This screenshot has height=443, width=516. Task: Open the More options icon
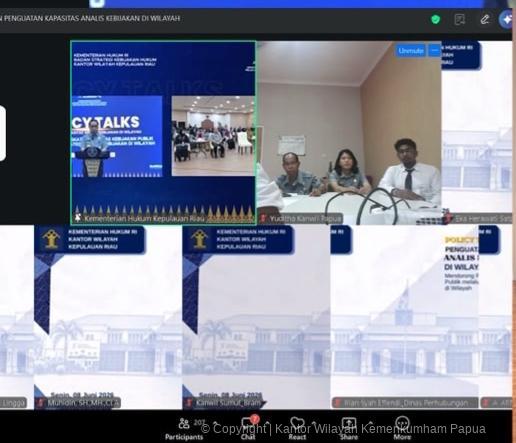coord(402,428)
